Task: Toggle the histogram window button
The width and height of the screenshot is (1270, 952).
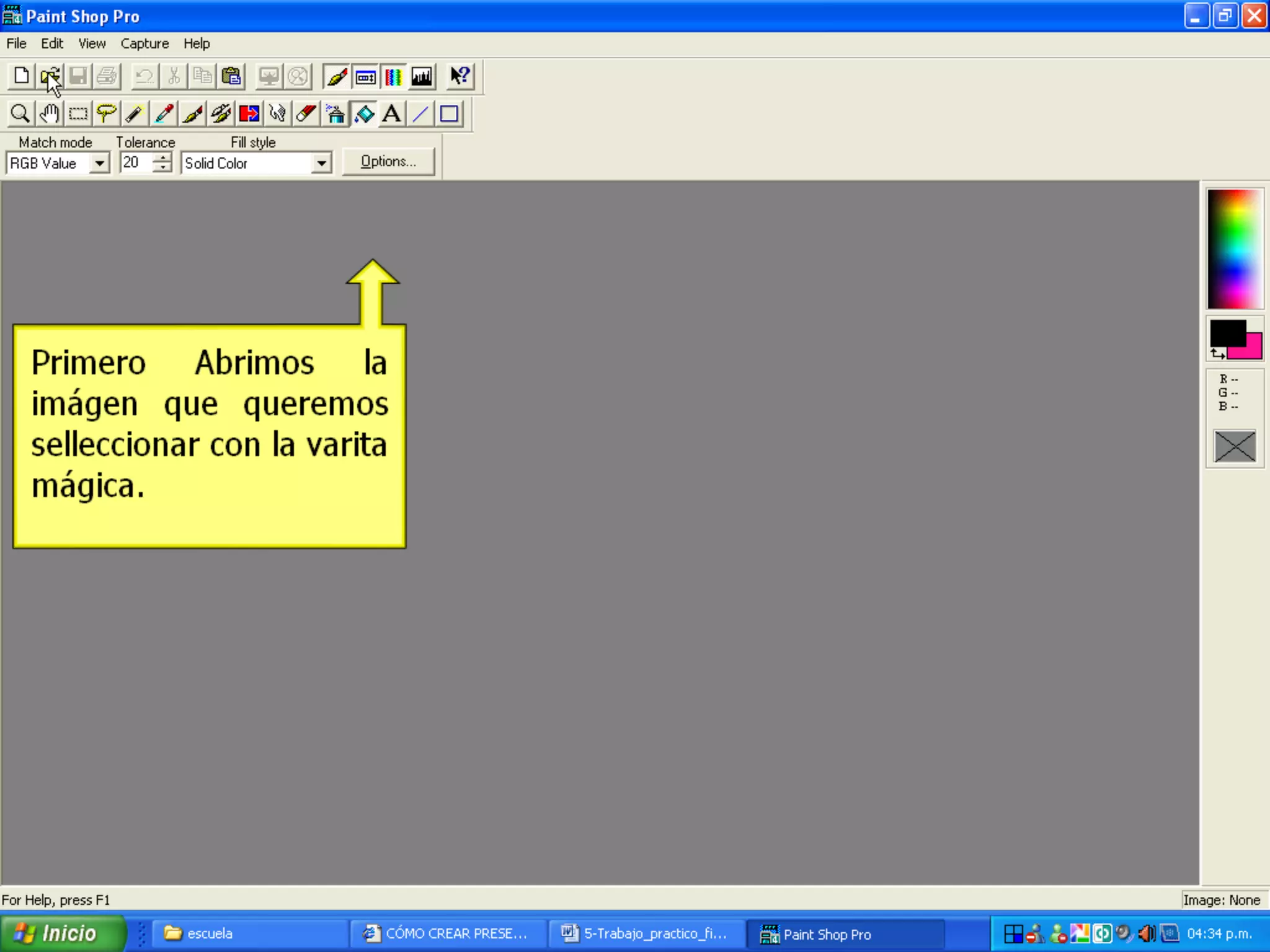Action: point(422,77)
